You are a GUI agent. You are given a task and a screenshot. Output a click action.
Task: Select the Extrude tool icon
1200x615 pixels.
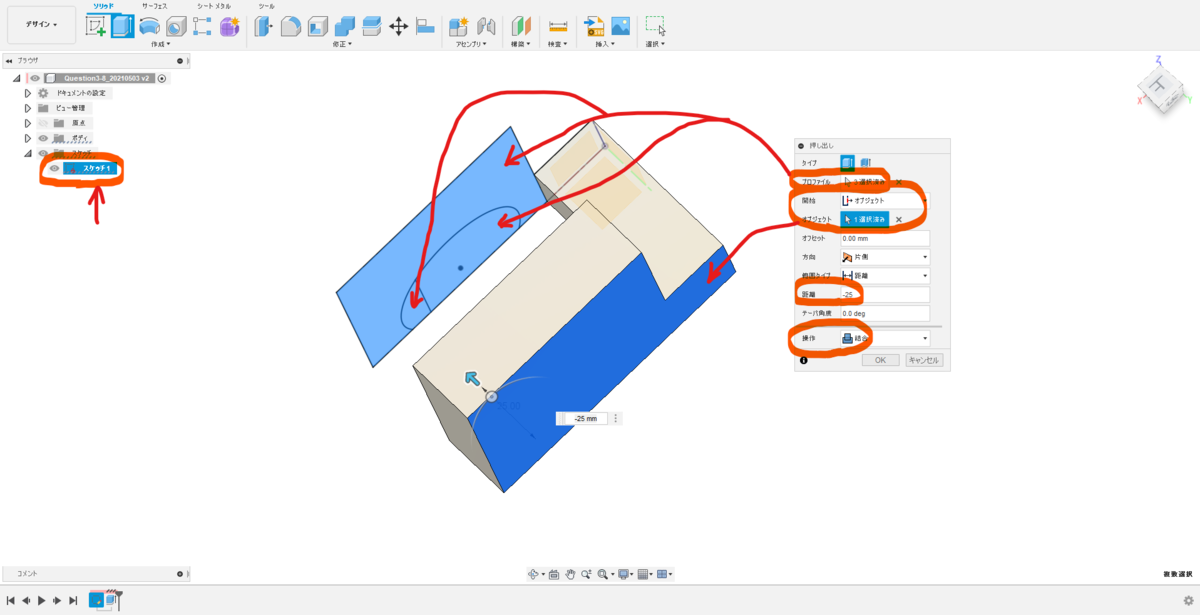point(123,27)
